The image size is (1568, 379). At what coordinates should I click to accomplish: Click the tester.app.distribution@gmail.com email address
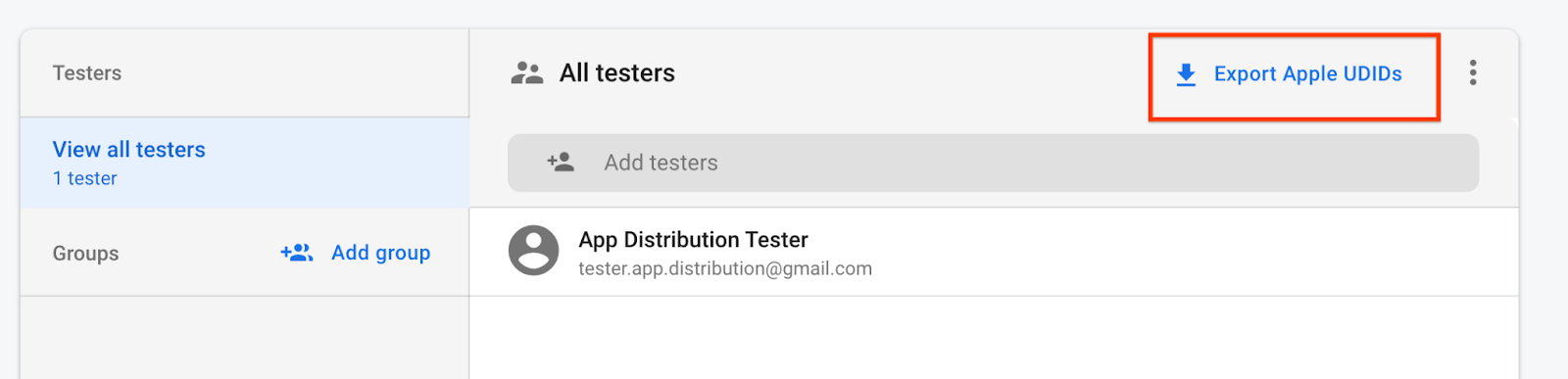[x=725, y=268]
